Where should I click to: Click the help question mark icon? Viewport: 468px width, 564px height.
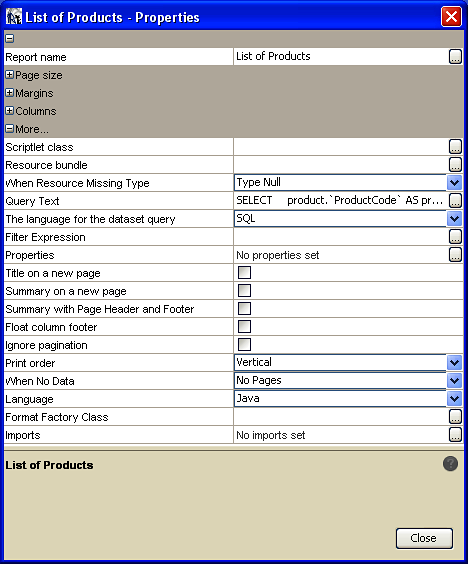(x=450, y=464)
